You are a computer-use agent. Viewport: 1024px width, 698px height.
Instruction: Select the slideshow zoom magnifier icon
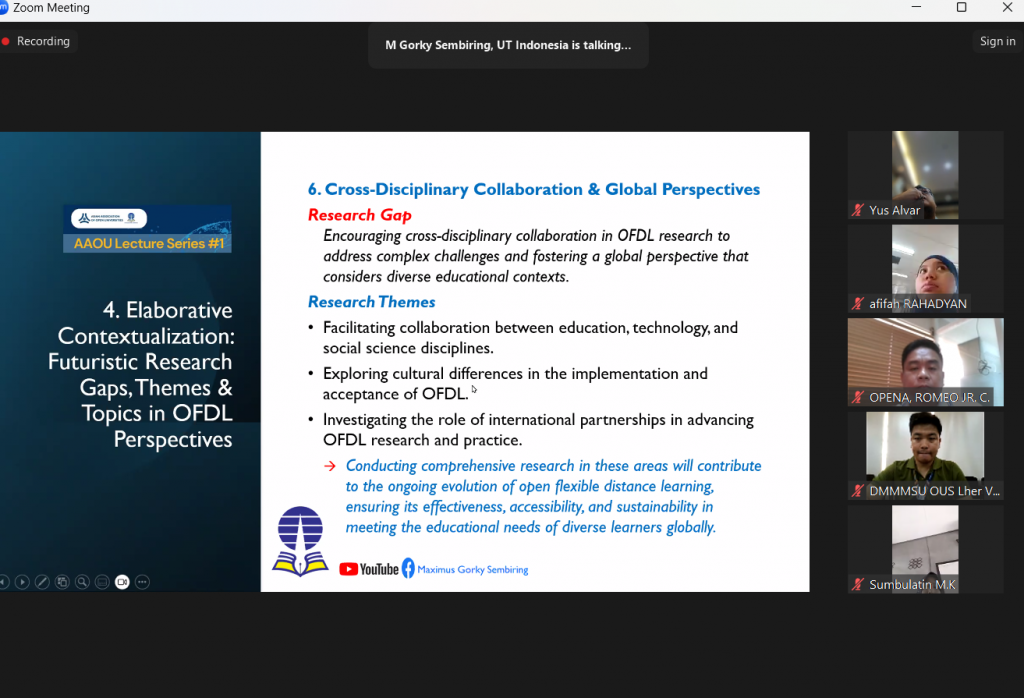pos(82,582)
